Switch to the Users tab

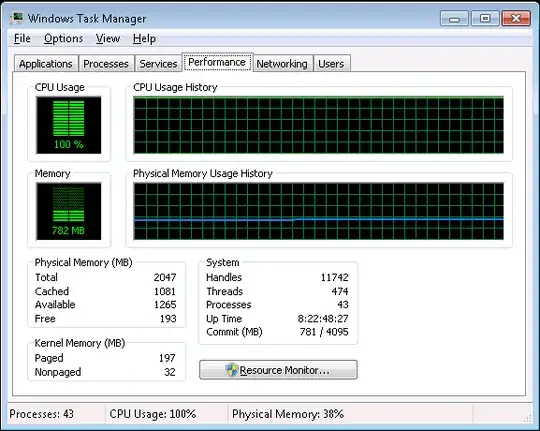(331, 64)
